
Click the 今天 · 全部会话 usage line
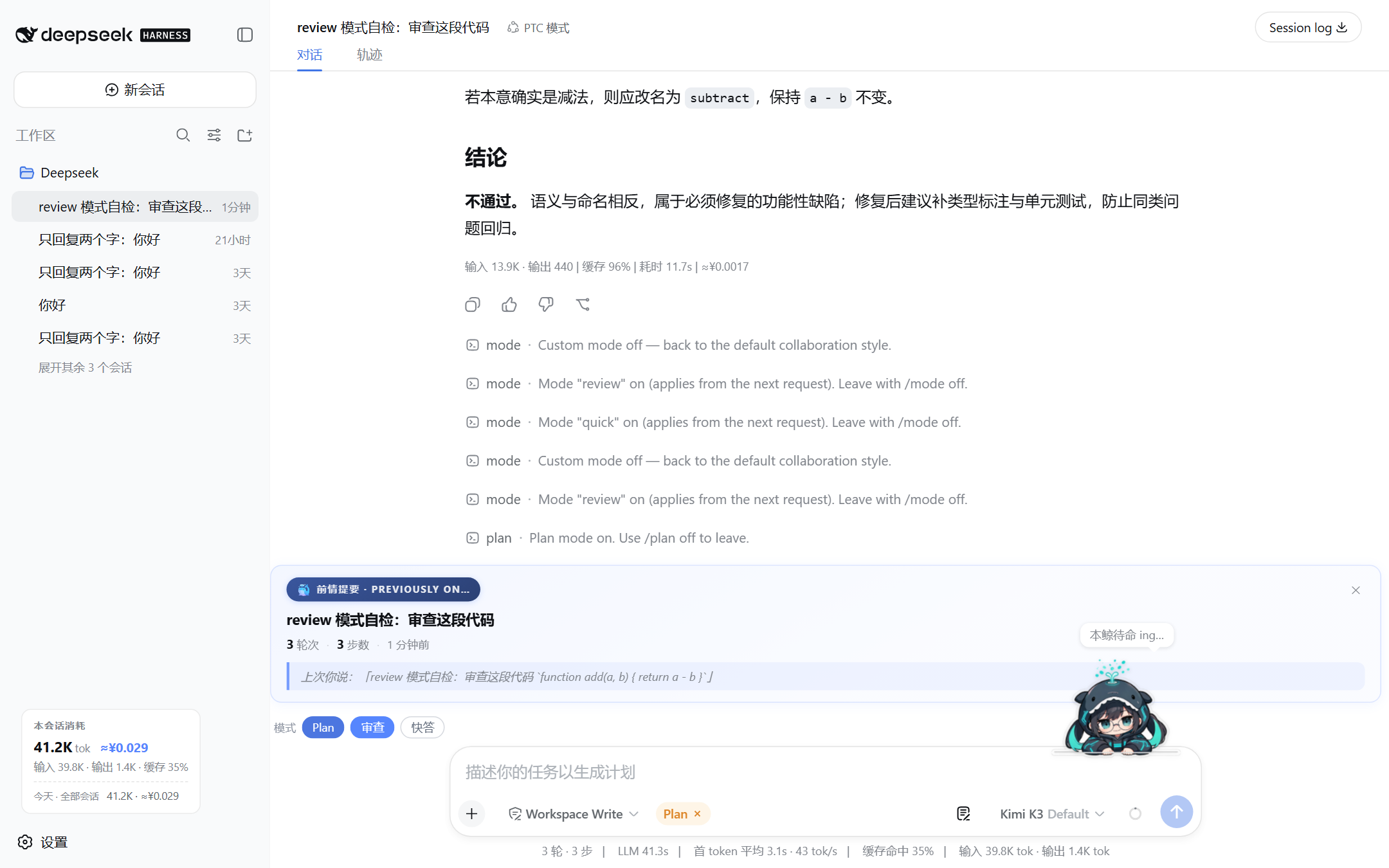pos(106,796)
